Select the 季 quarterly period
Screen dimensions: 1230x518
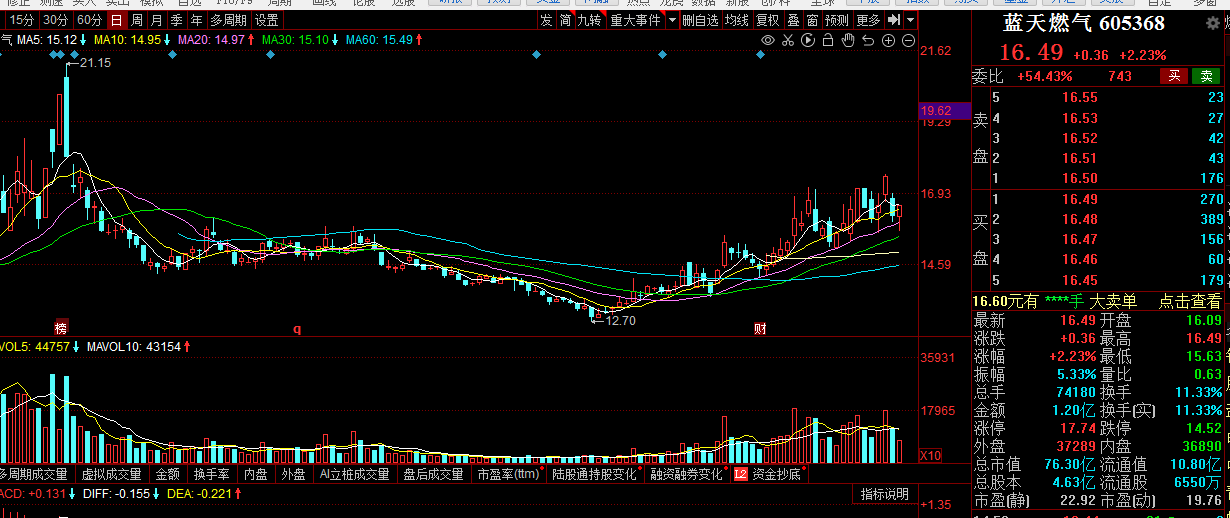pos(176,20)
